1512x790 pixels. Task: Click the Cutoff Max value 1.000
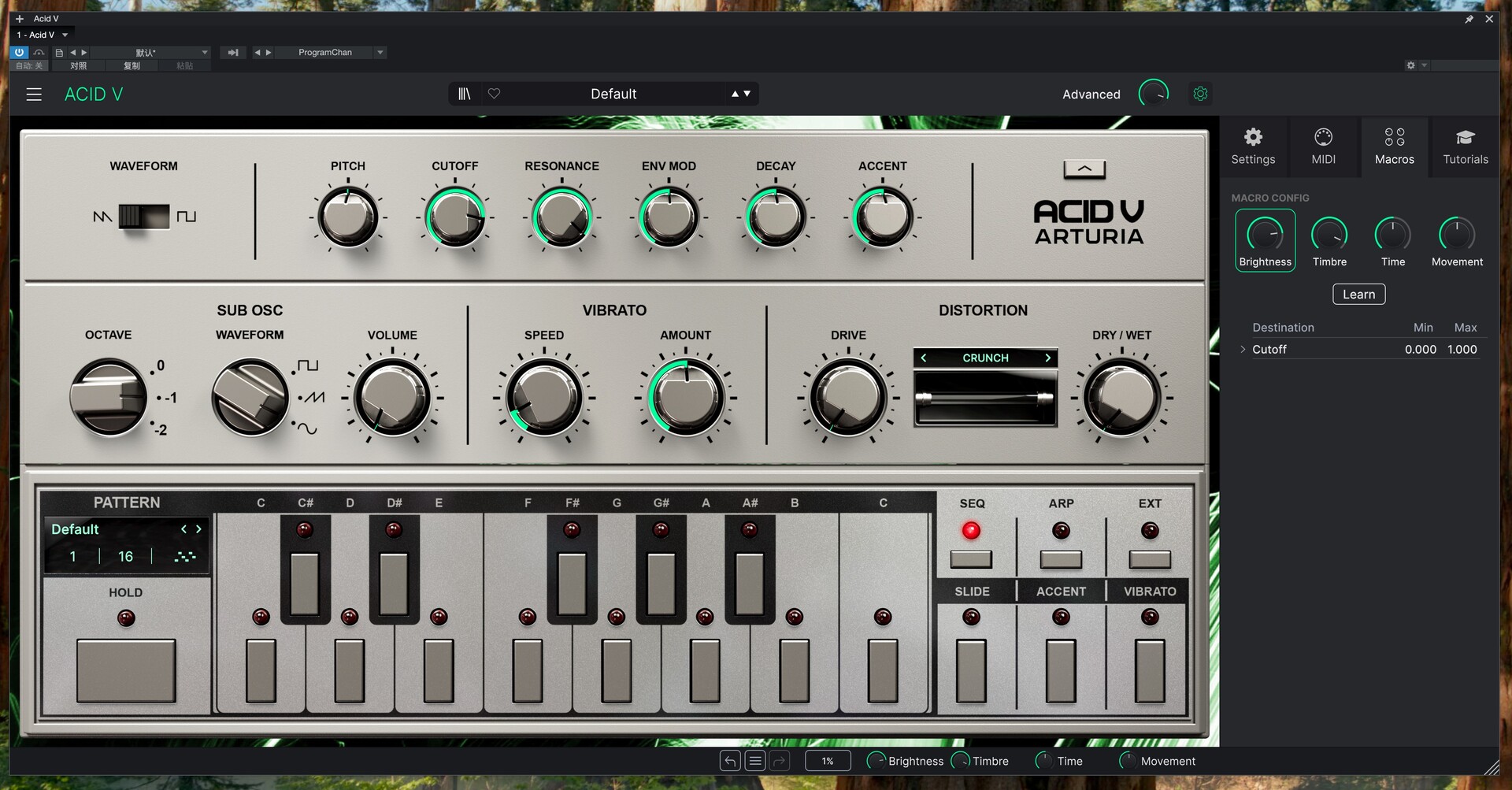1462,349
